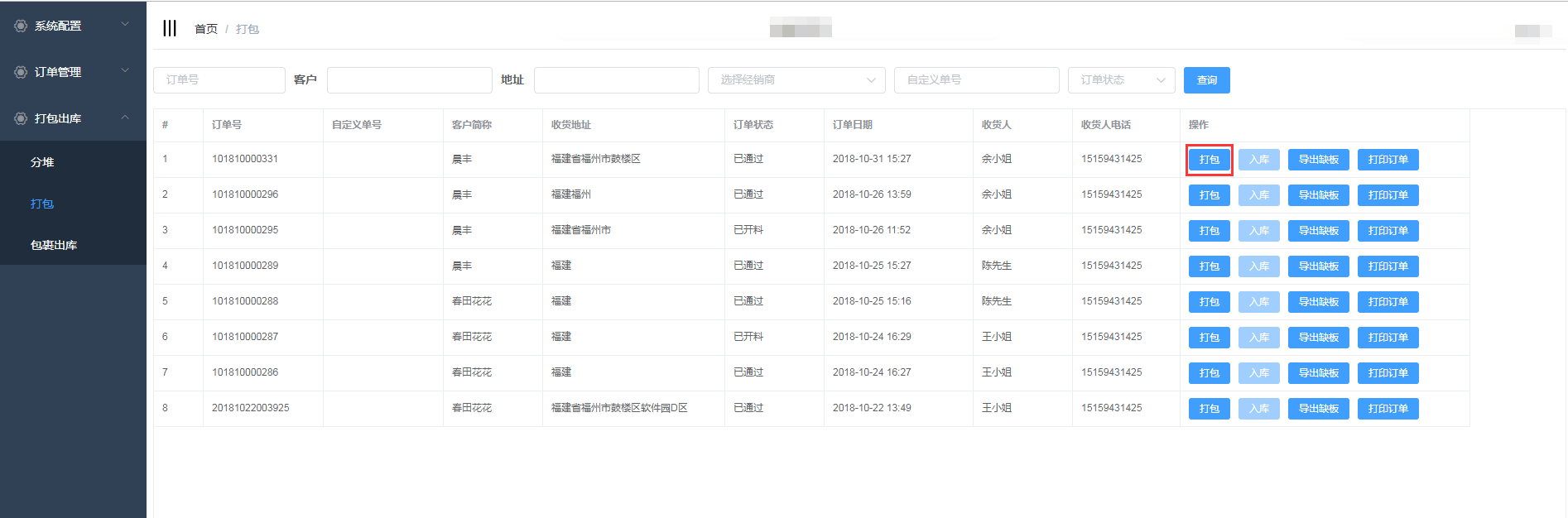Open the 订单状态 dropdown
This screenshot has width=1568, height=518.
tap(1121, 80)
